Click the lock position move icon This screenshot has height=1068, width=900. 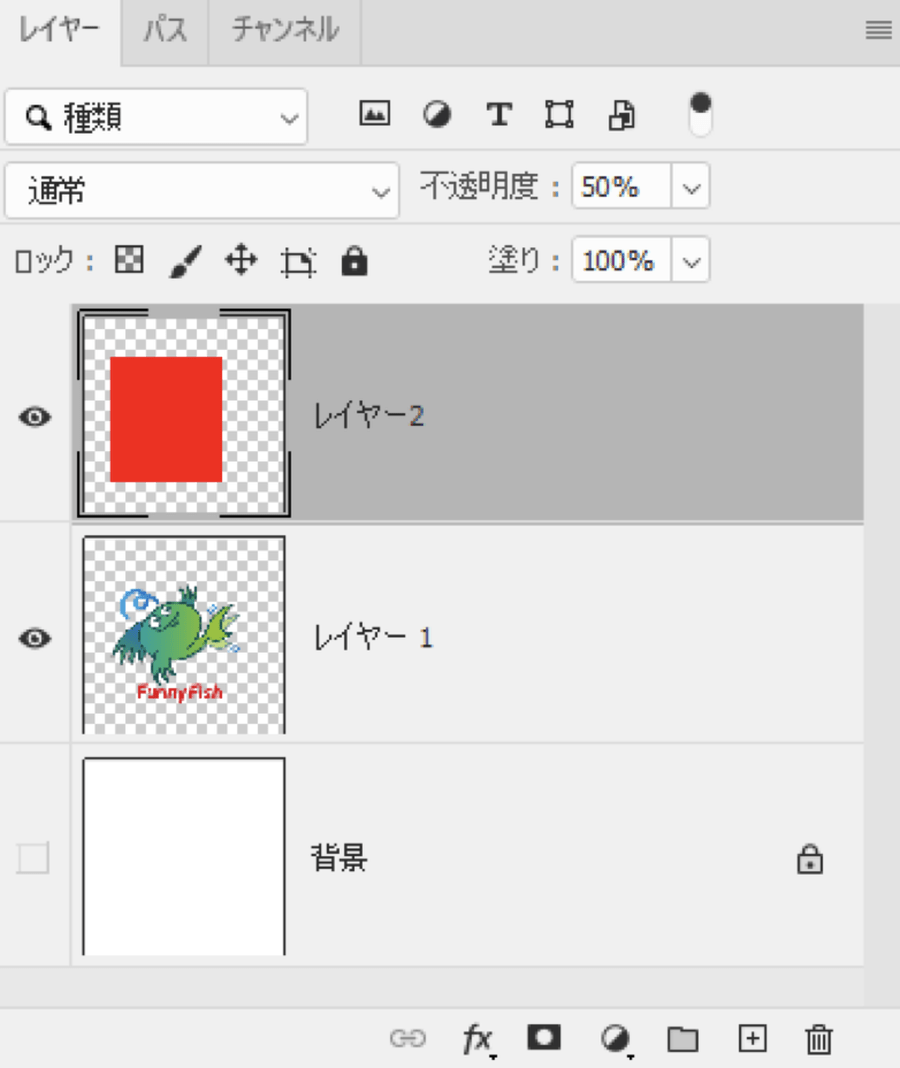point(241,262)
